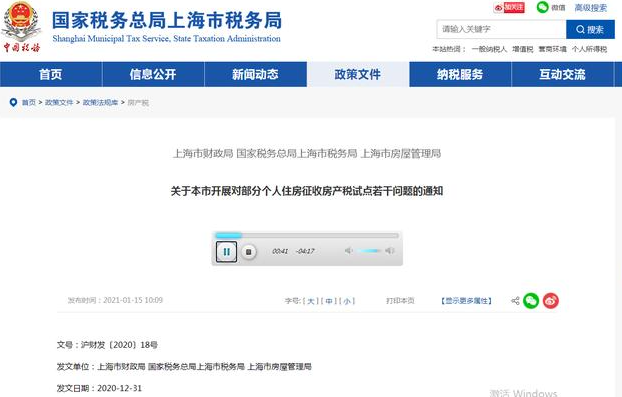Image resolution: width=622 pixels, height=397 pixels.
Task: Click the article title 关于本市开展对部分个人住房征收房产税
Action: (x=307, y=191)
